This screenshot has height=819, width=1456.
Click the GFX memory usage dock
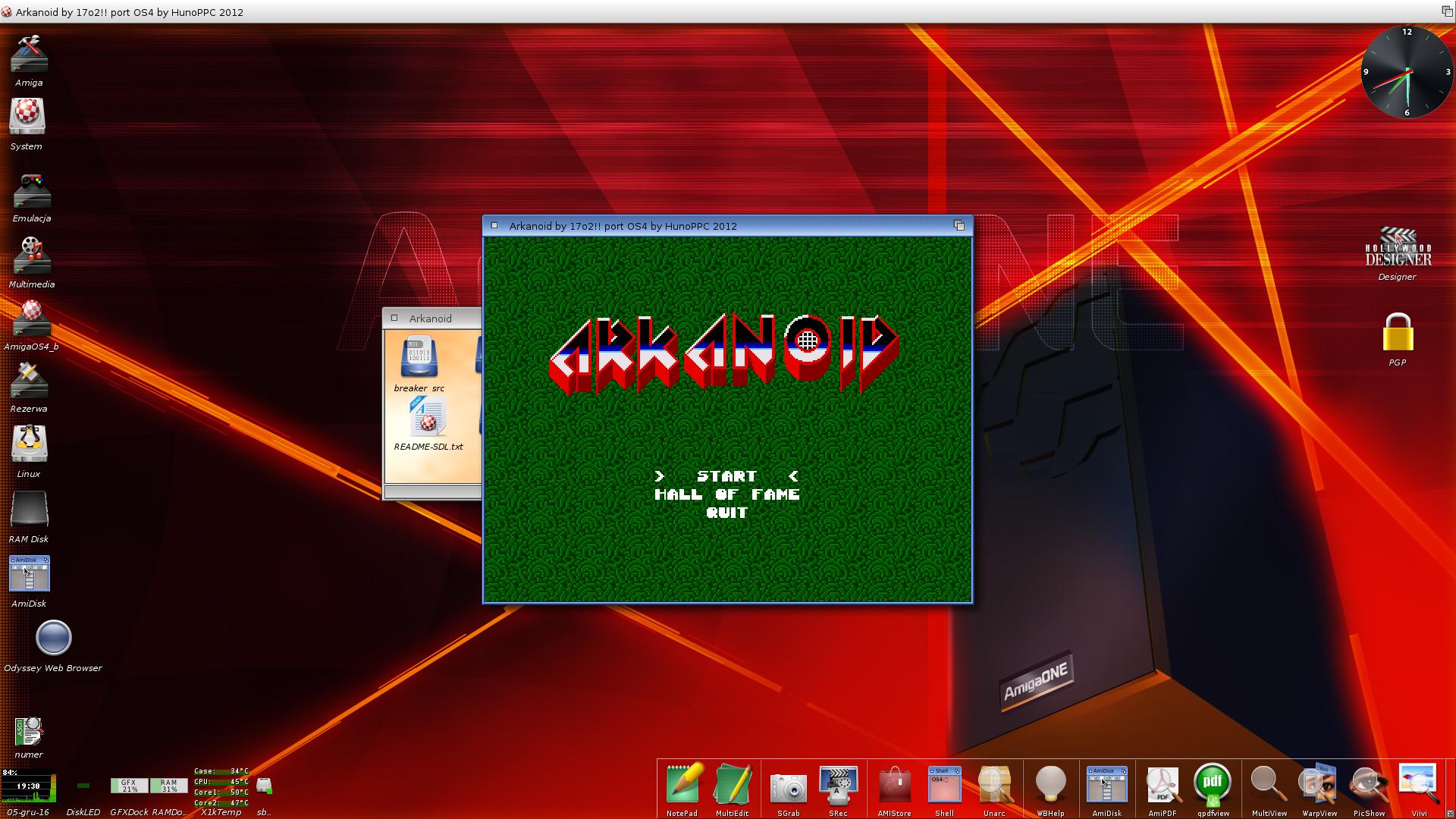coord(130,786)
